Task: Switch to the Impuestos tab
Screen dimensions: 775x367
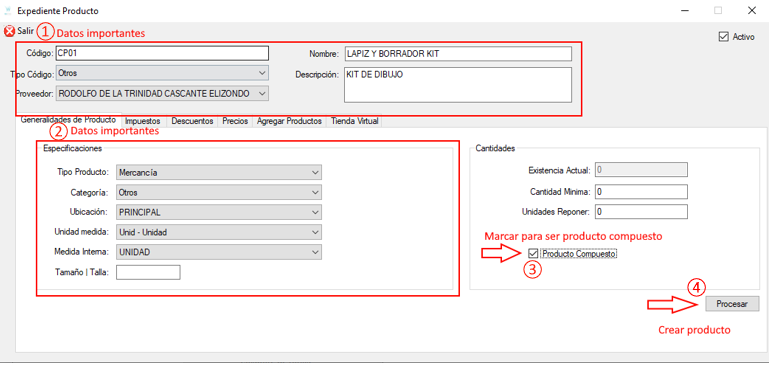Action: click(x=142, y=121)
